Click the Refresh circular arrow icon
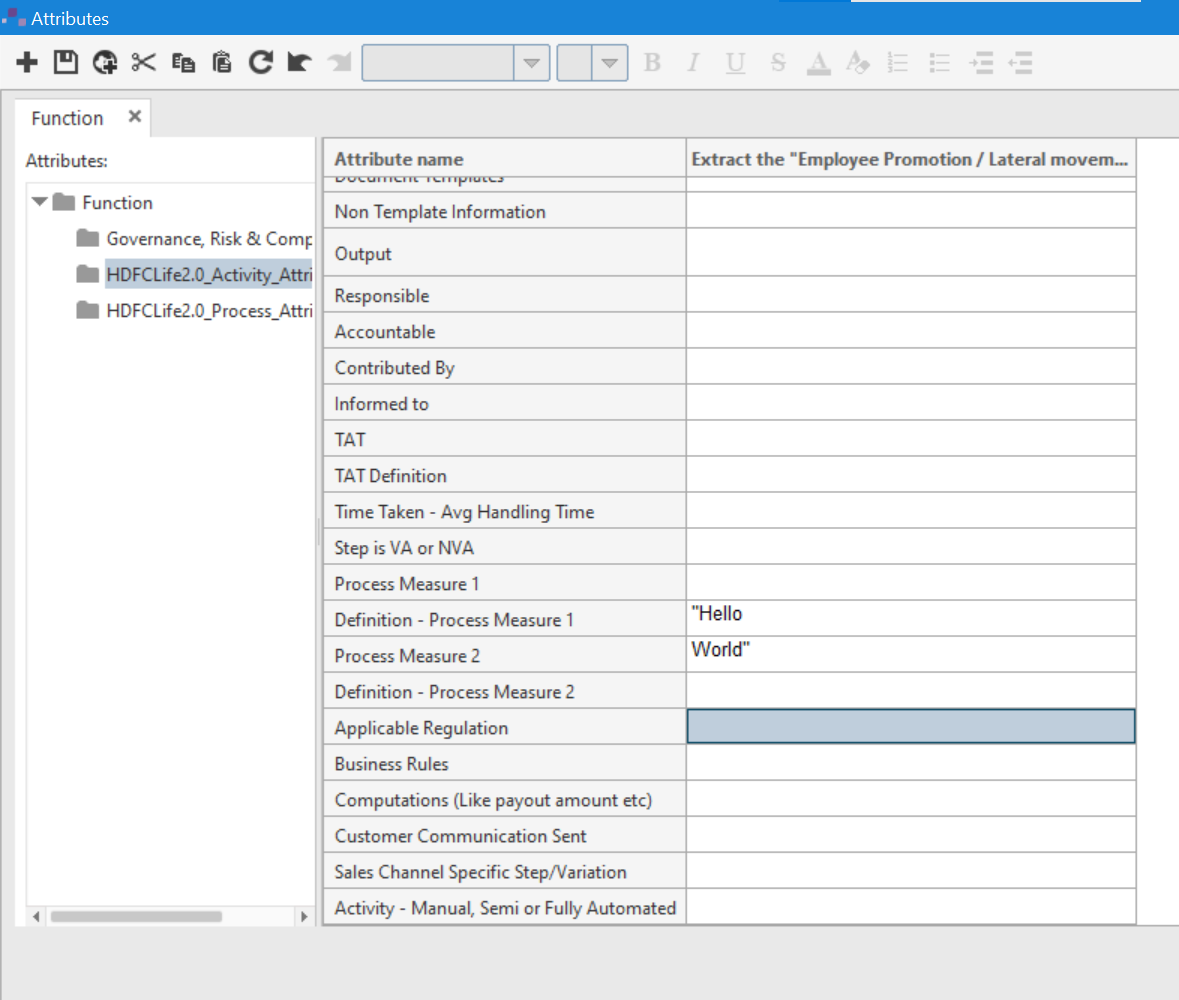 point(260,63)
